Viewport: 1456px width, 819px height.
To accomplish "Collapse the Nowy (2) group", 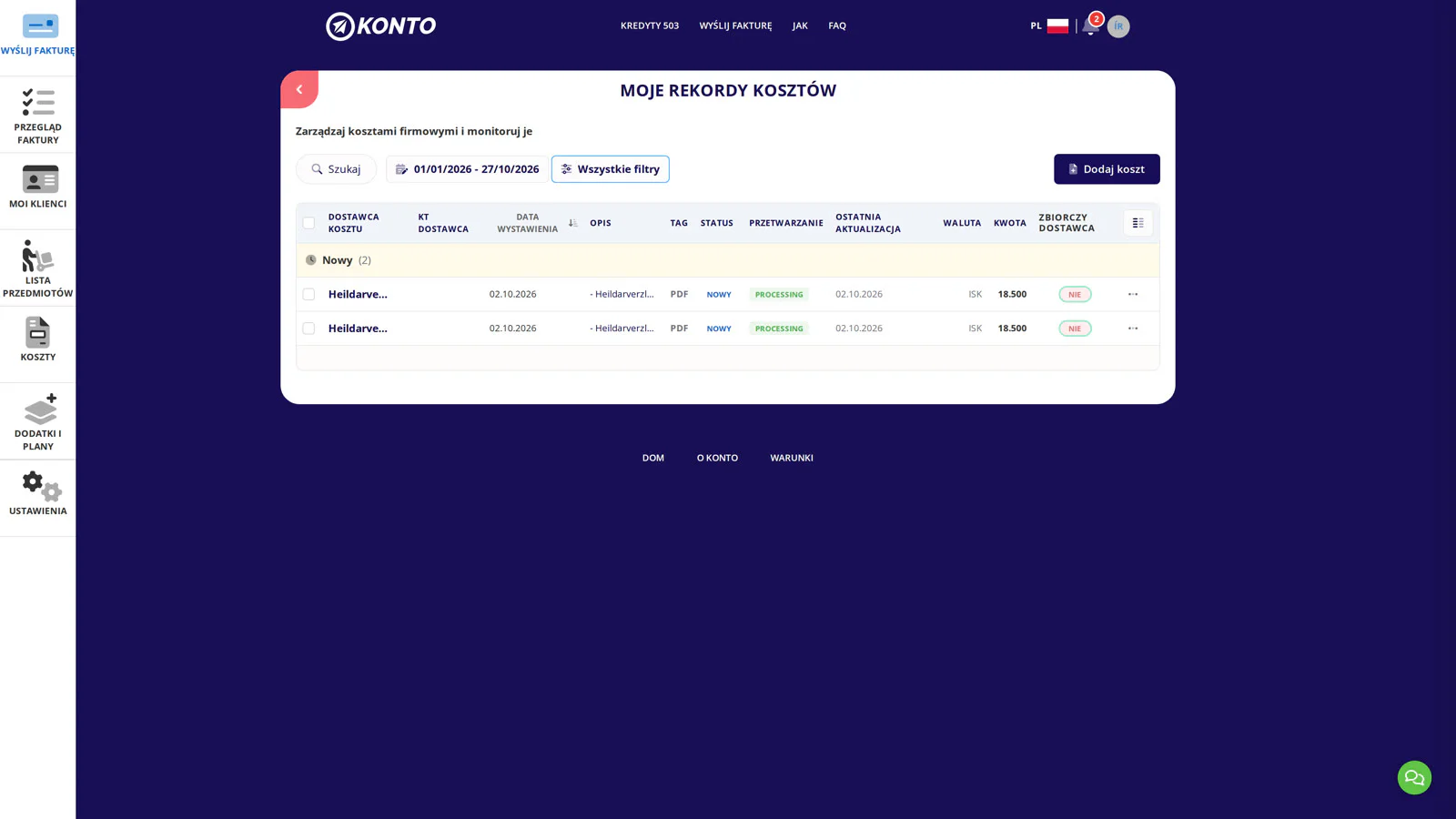I will click(x=338, y=260).
